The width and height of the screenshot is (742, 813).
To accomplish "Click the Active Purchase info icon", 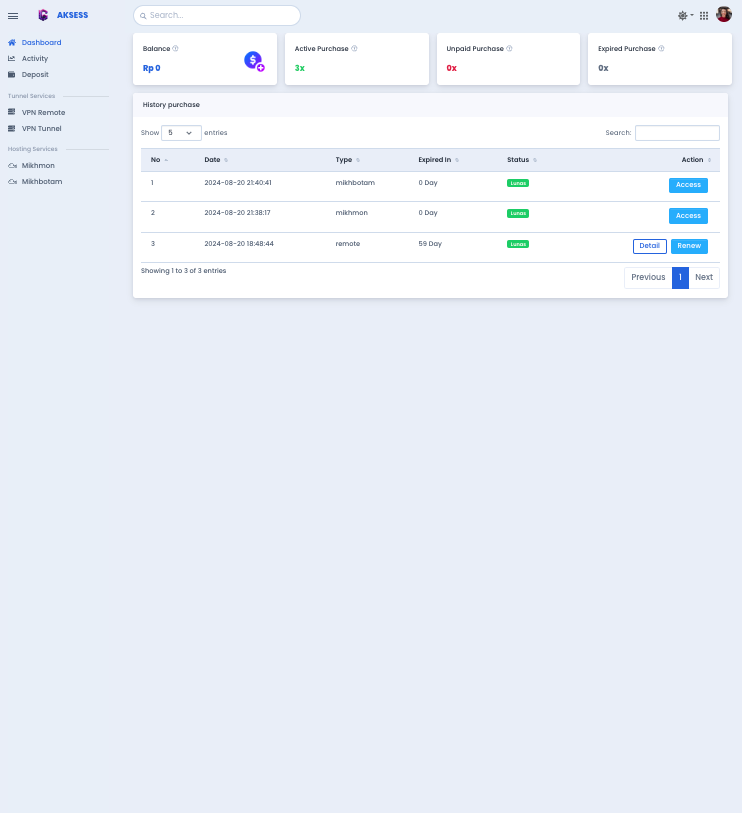I will pyautogui.click(x=354, y=48).
